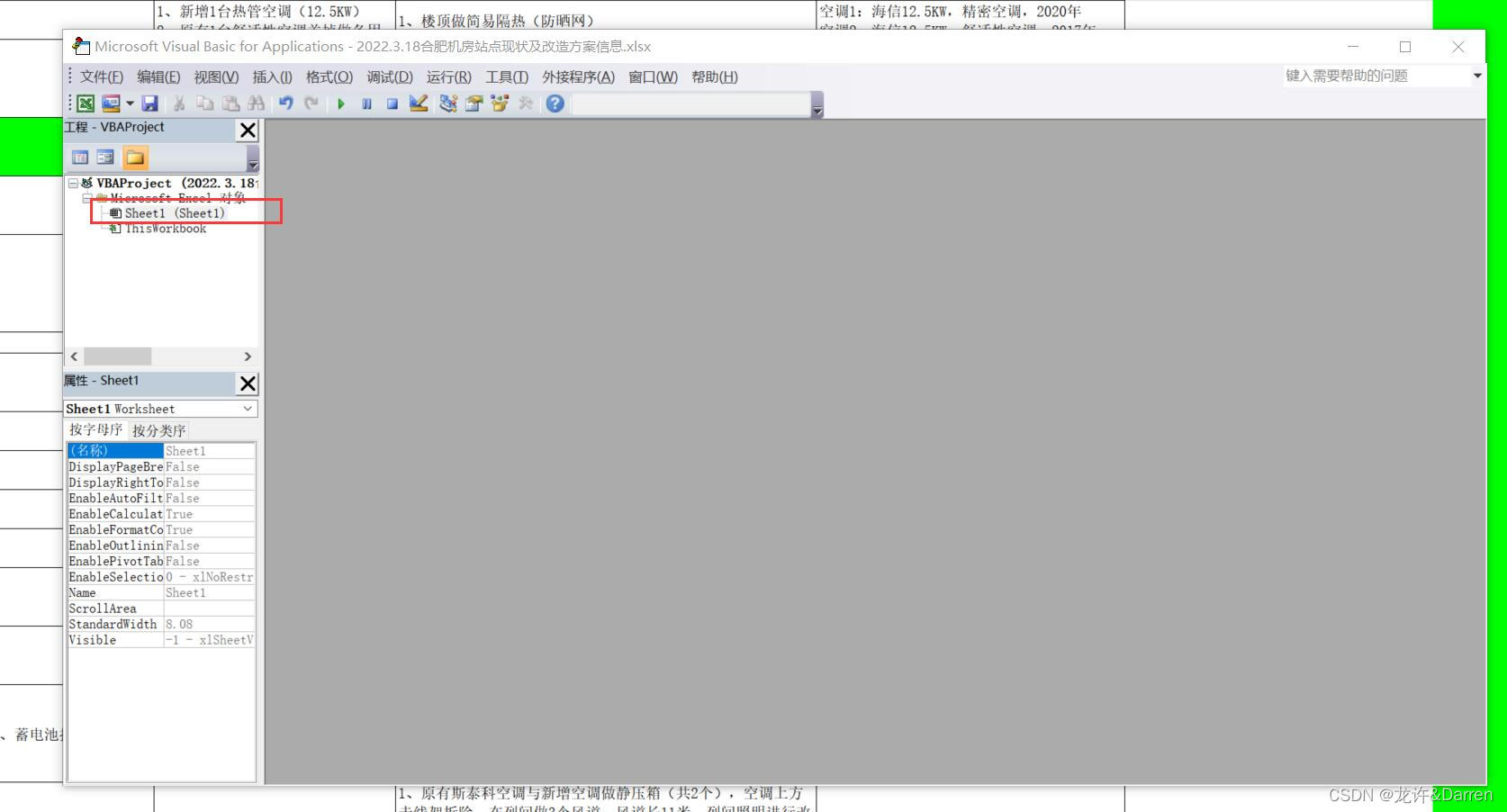Open the 调试(D) menu
This screenshot has height=812, width=1507.
pos(390,77)
